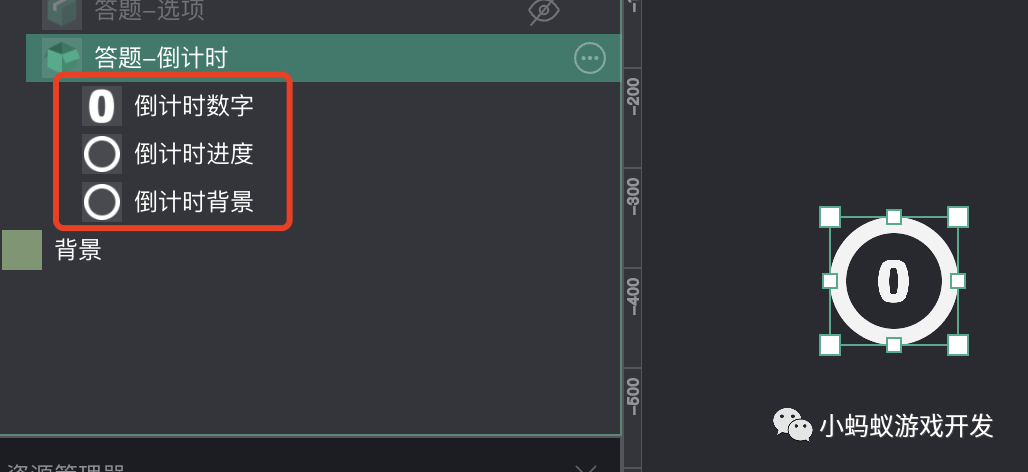Select the 倒计时数字 layer label
The image size is (1028, 472).
coord(194,106)
